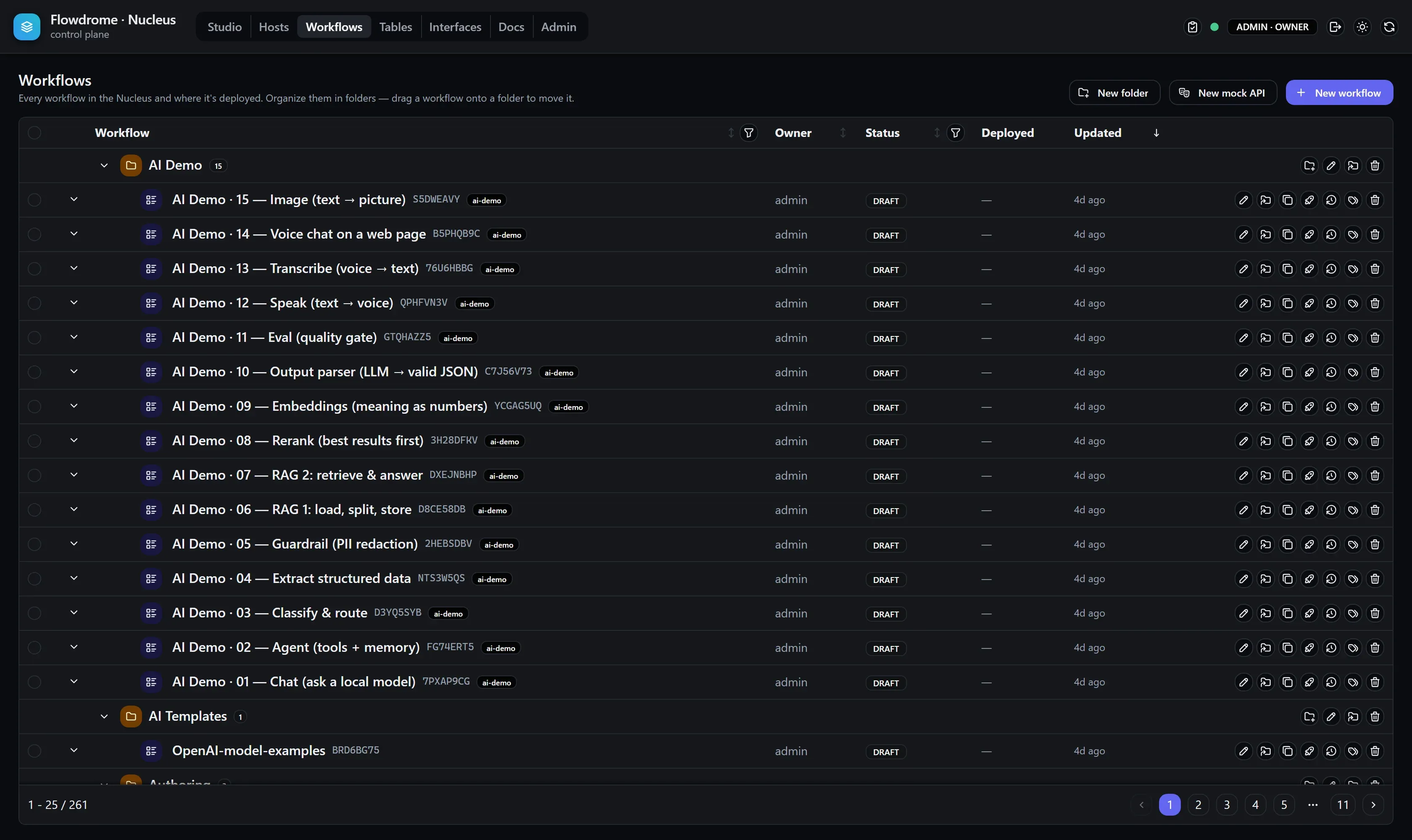Select AI Demo 14 Voice chat checkbox
The height and width of the screenshot is (840, 1412).
(34, 234)
